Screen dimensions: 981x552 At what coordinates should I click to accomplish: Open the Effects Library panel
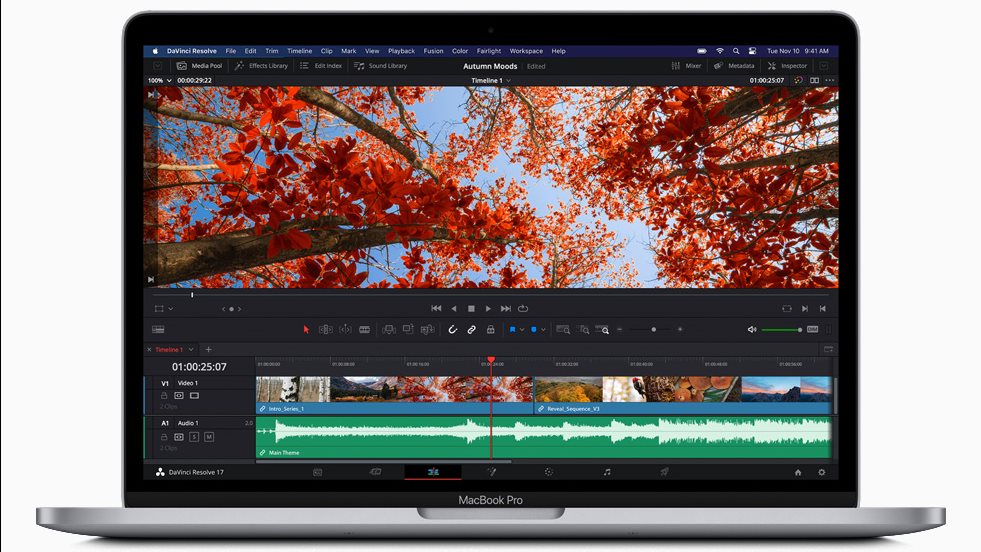point(261,66)
